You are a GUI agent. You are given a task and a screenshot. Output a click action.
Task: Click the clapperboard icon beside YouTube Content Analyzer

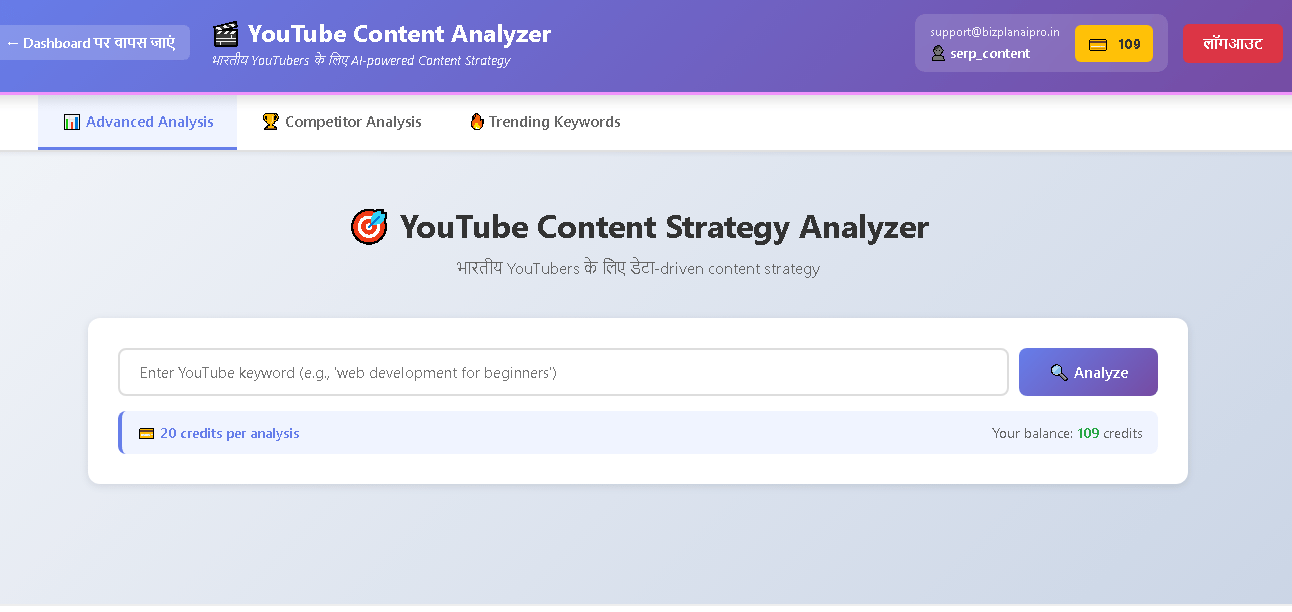[226, 34]
